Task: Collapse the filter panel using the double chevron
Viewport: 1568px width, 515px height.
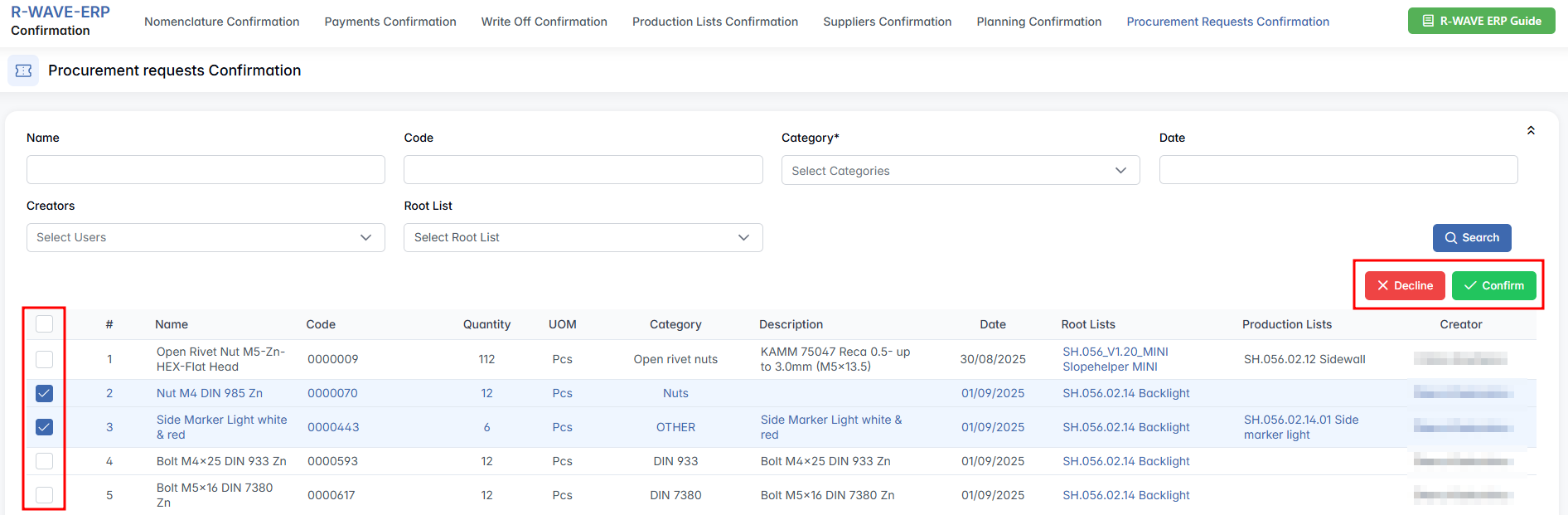Action: point(1530,130)
